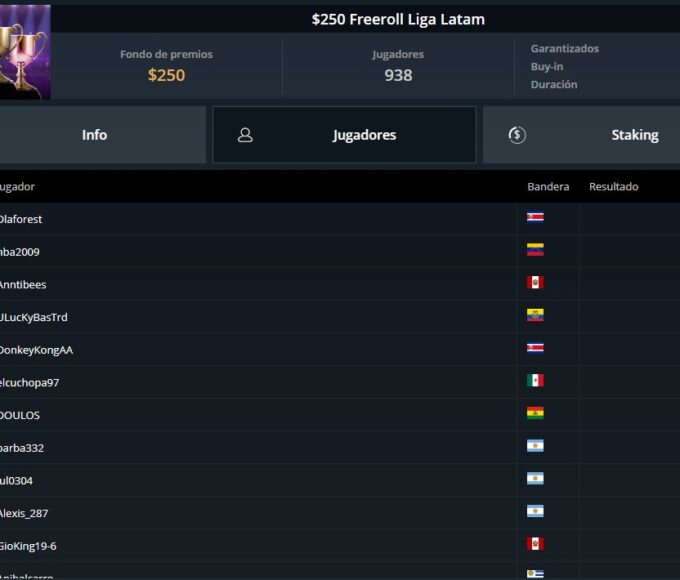The height and width of the screenshot is (580, 680).
Task: Select the barba332 player name
Action: [x=22, y=448]
